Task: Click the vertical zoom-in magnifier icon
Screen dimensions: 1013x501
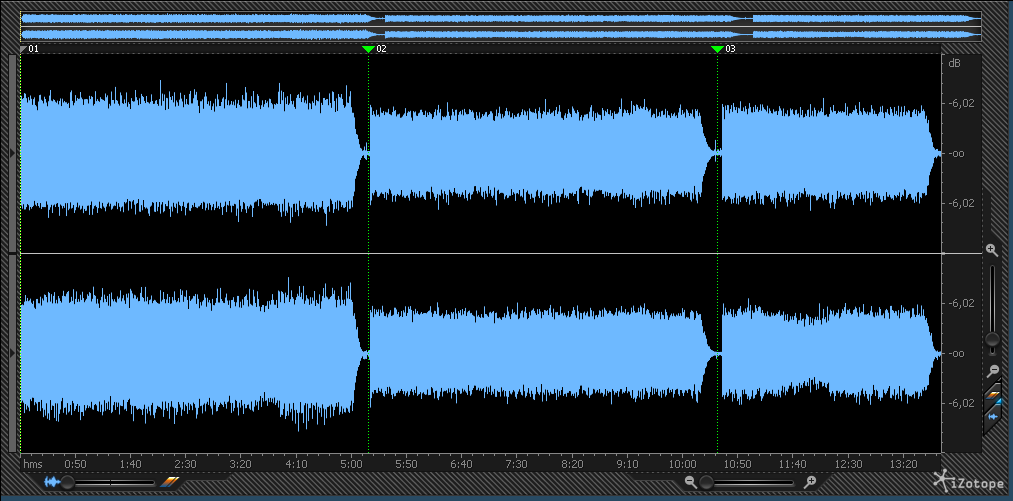Action: point(991,249)
